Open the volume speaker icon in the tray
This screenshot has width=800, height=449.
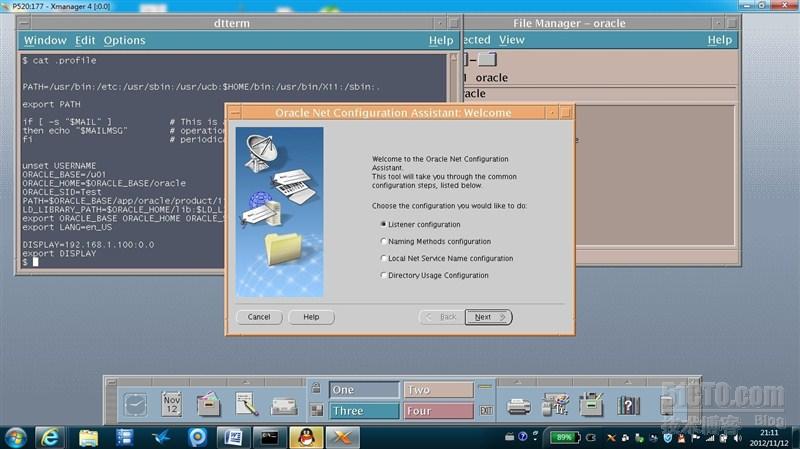(737, 438)
